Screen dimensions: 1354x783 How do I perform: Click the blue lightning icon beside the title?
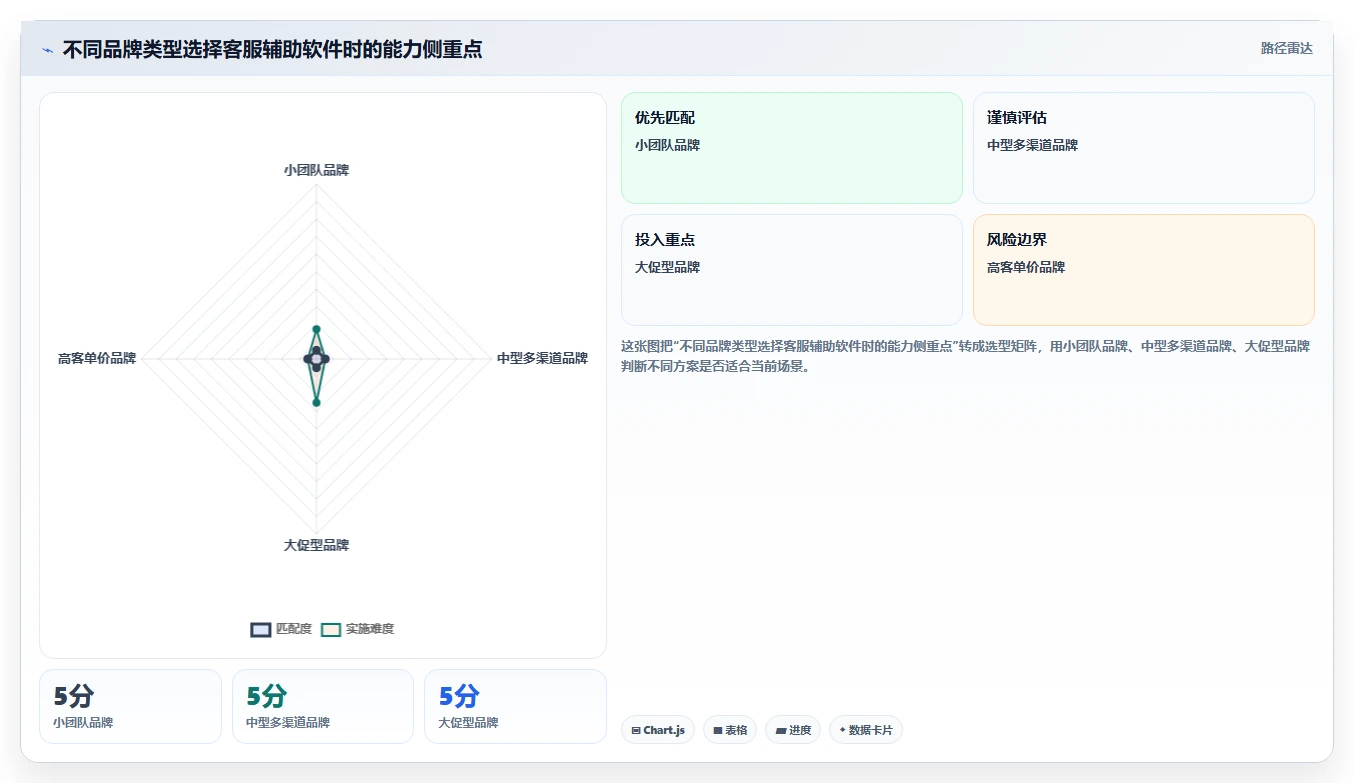tap(47, 50)
